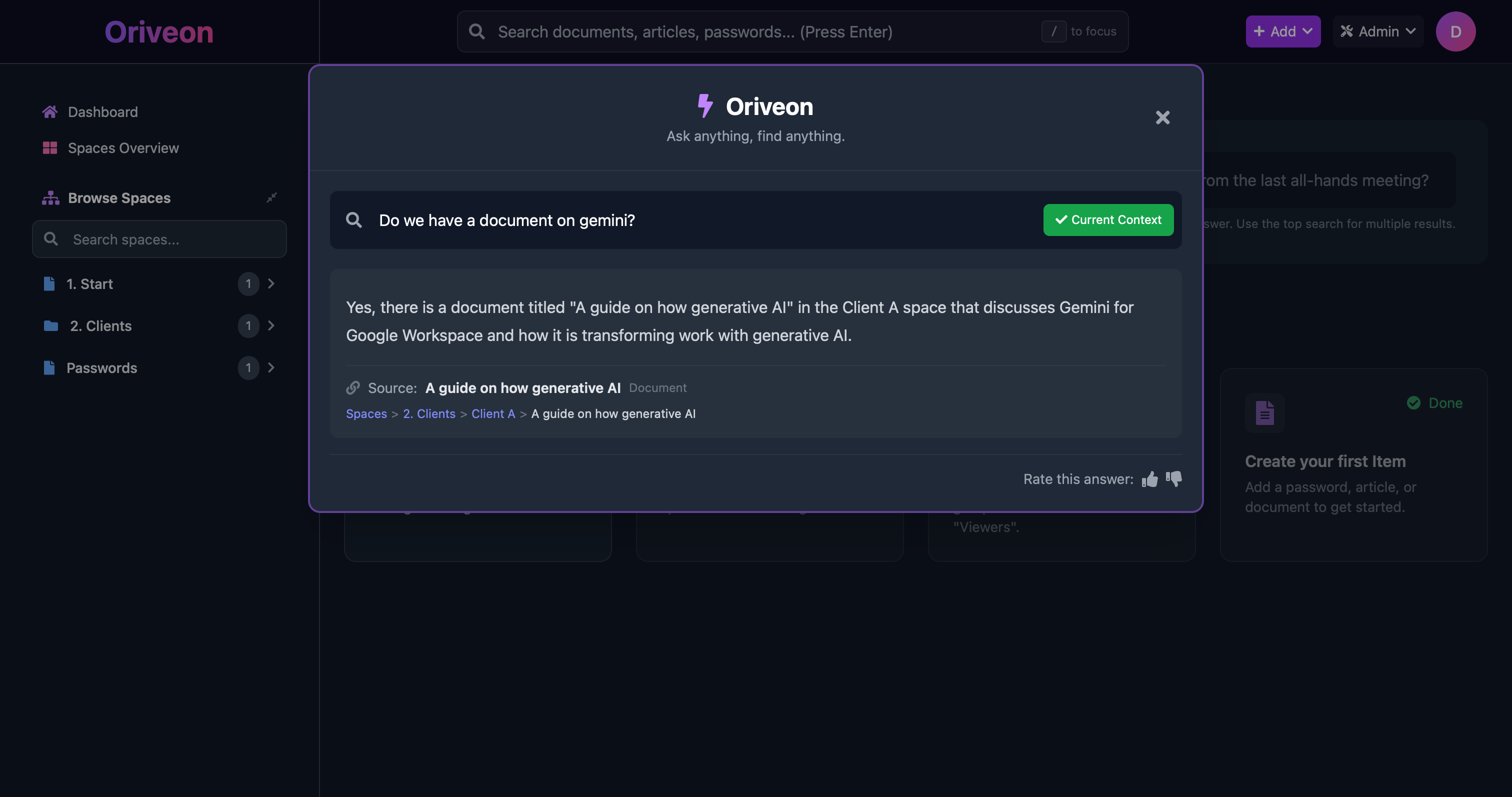Open source A guide on how generative AI
The width and height of the screenshot is (1512, 797).
coord(523,388)
